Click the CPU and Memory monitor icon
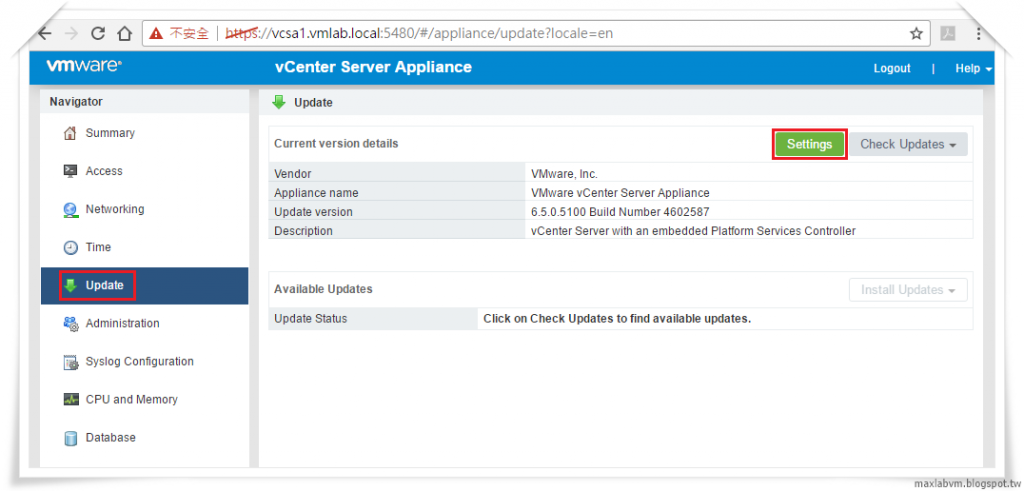1024x491 pixels. tap(71, 400)
